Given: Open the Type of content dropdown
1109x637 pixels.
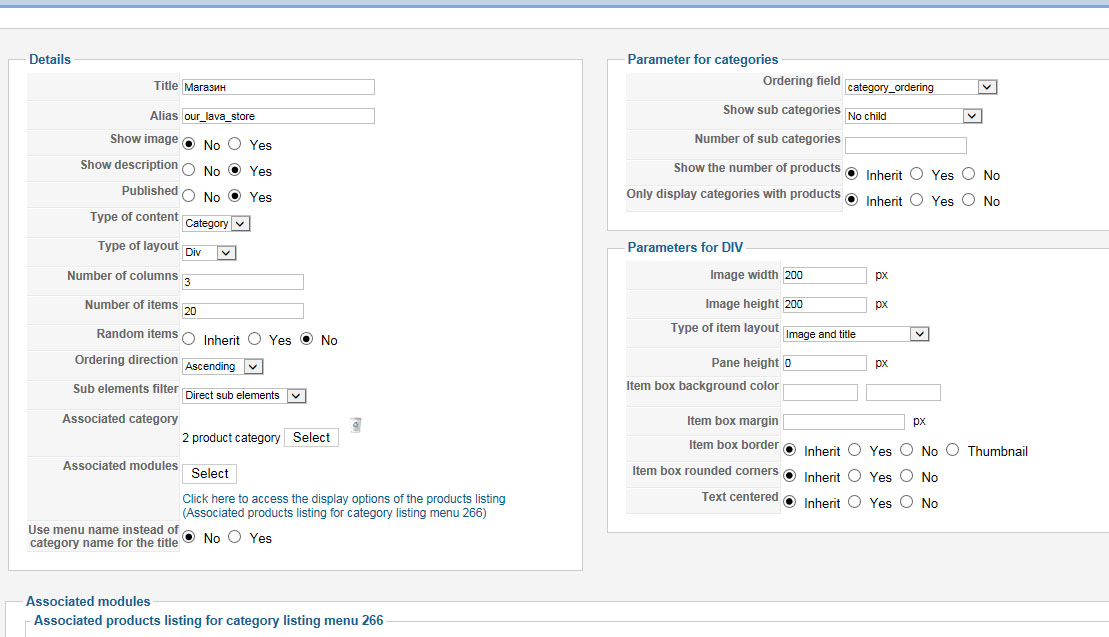Looking at the screenshot, I should (216, 223).
